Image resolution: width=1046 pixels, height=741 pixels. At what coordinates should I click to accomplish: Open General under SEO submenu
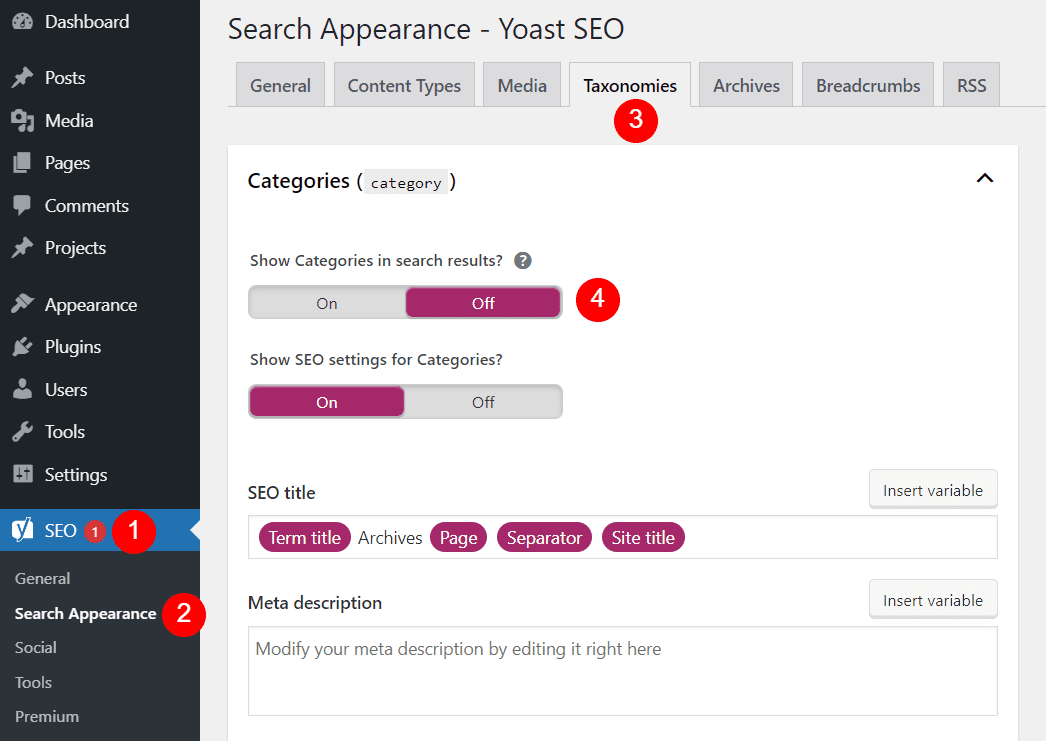point(43,578)
